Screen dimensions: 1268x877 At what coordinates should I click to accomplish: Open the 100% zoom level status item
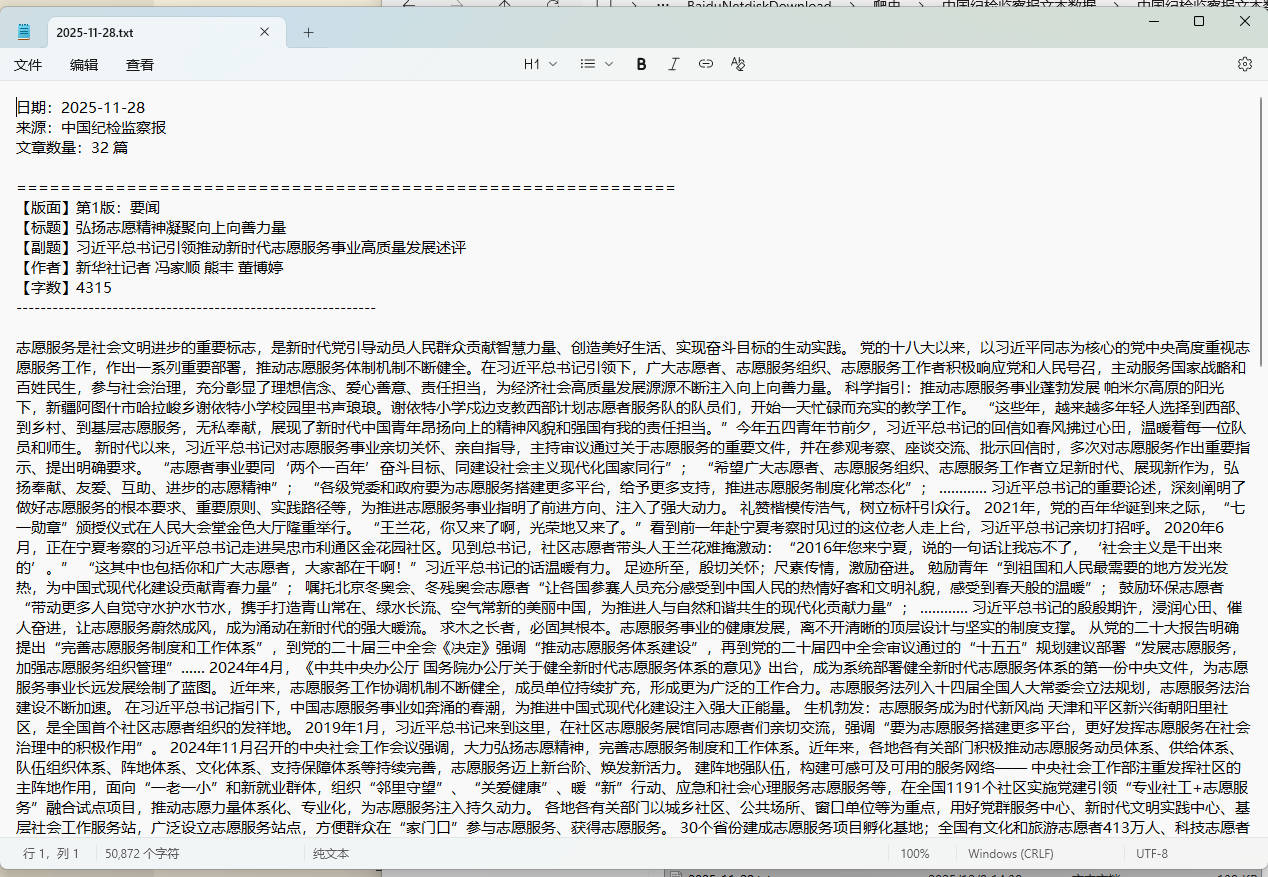[915, 854]
